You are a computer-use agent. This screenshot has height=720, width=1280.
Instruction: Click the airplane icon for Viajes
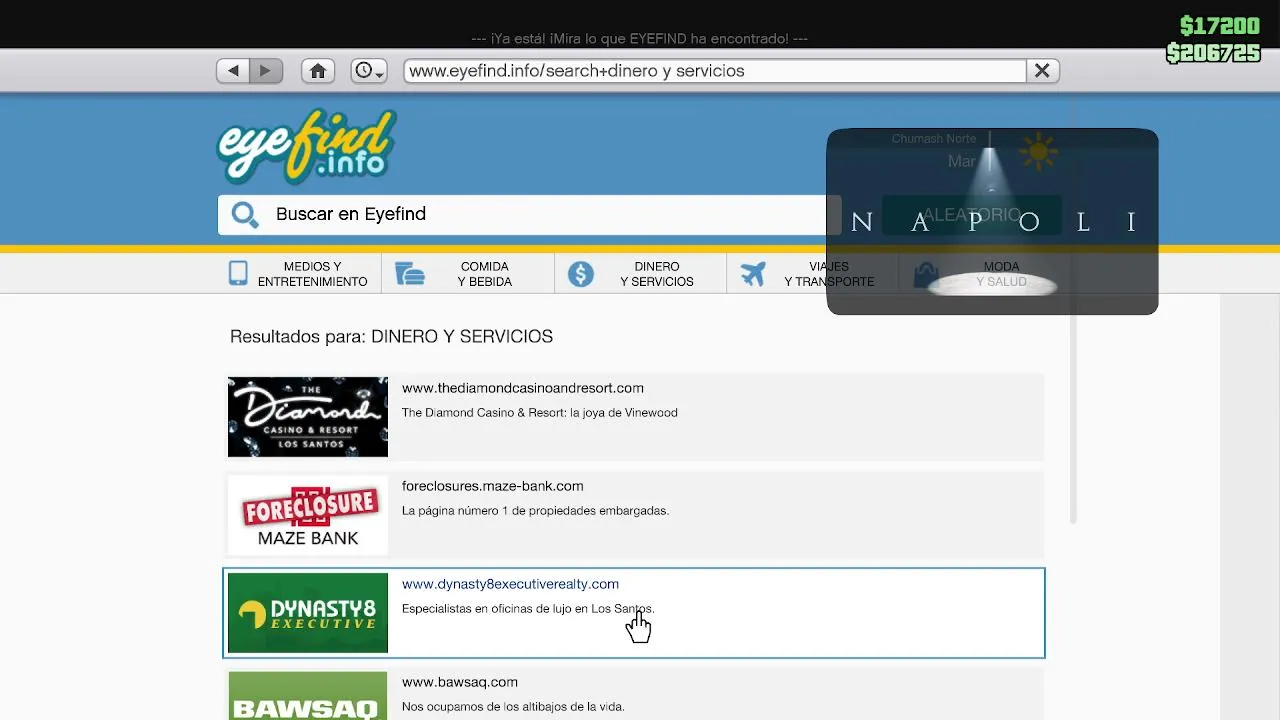[753, 274]
